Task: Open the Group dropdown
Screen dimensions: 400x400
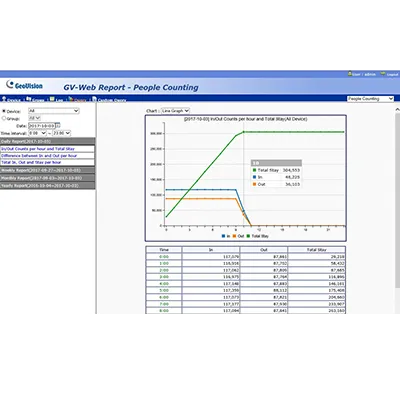Action: (34, 118)
